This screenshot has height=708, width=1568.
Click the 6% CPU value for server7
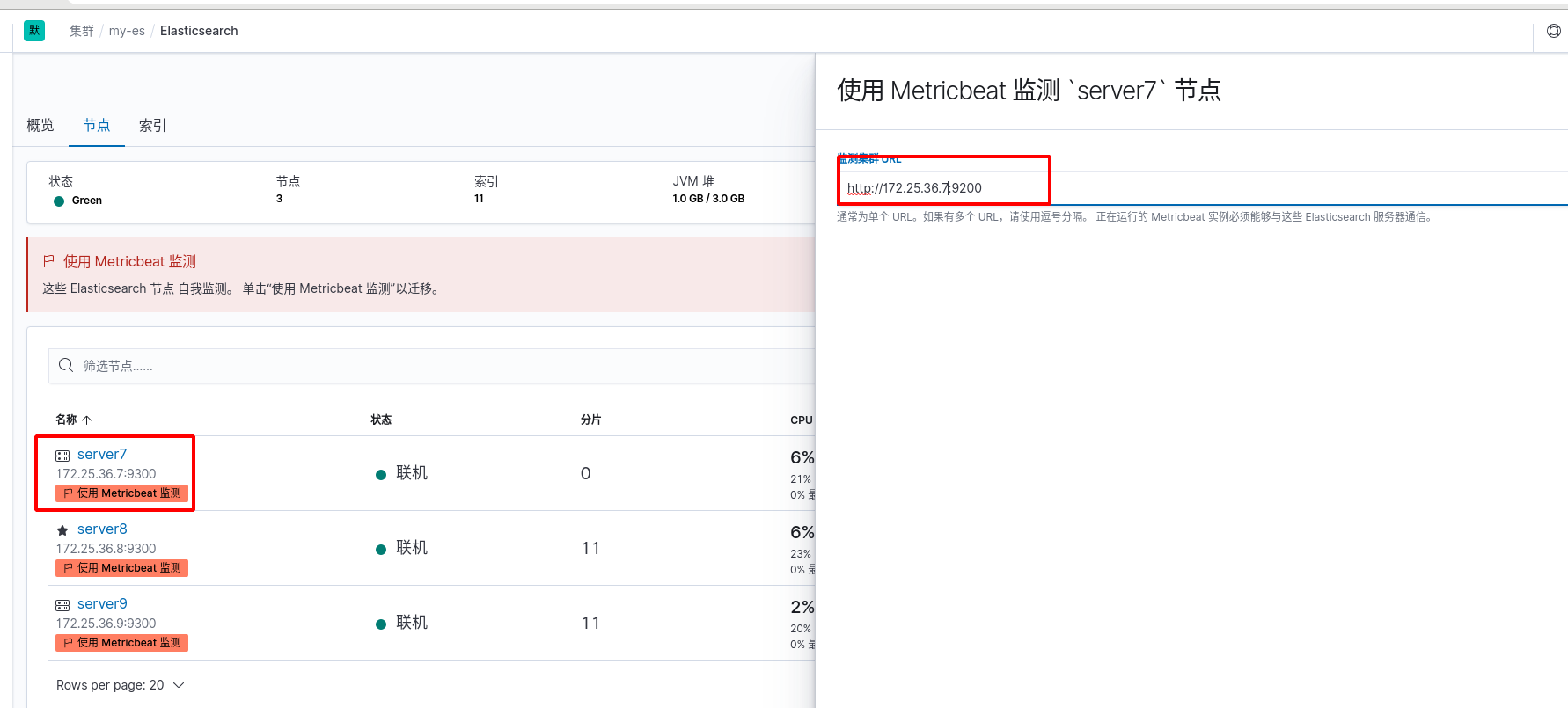click(x=802, y=457)
